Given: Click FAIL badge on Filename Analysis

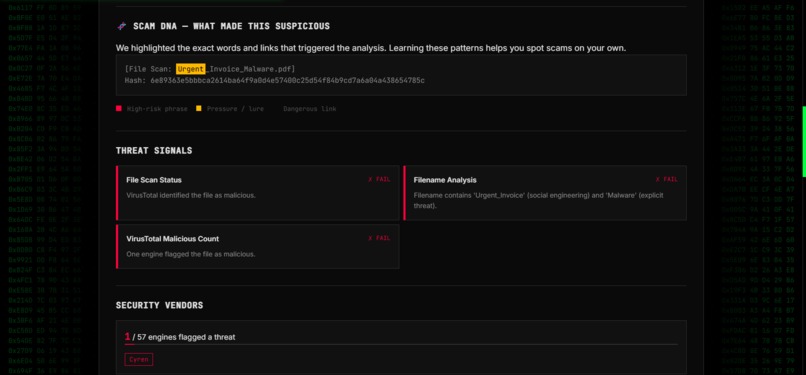Looking at the screenshot, I should click(666, 179).
